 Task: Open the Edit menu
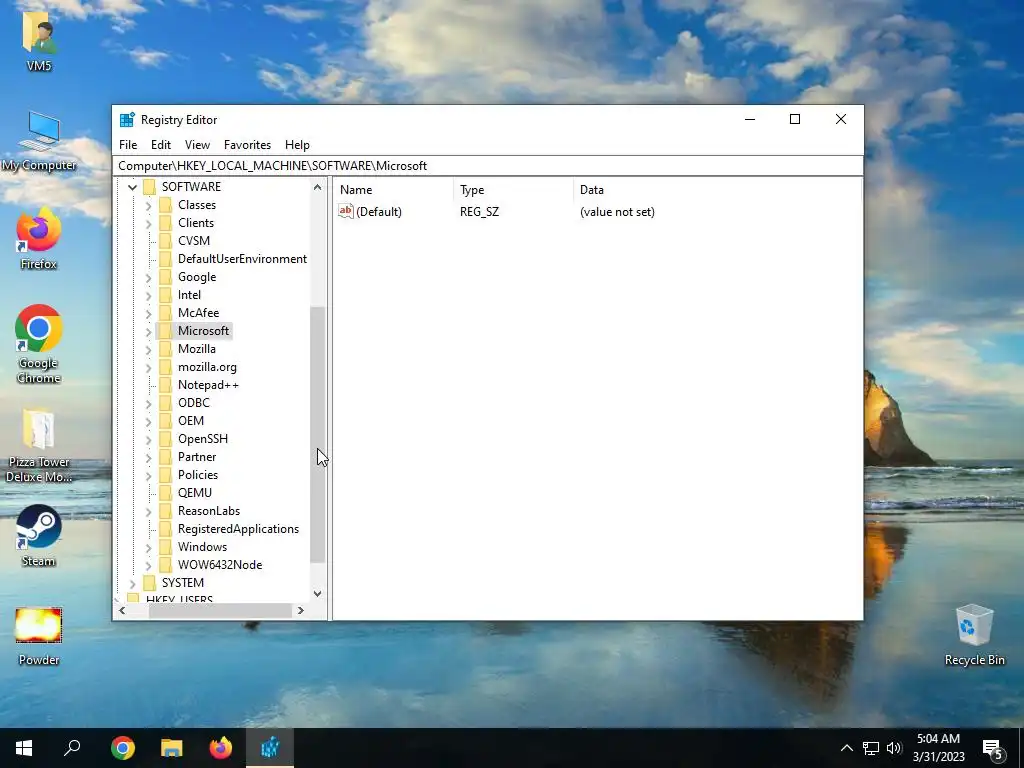(x=161, y=145)
